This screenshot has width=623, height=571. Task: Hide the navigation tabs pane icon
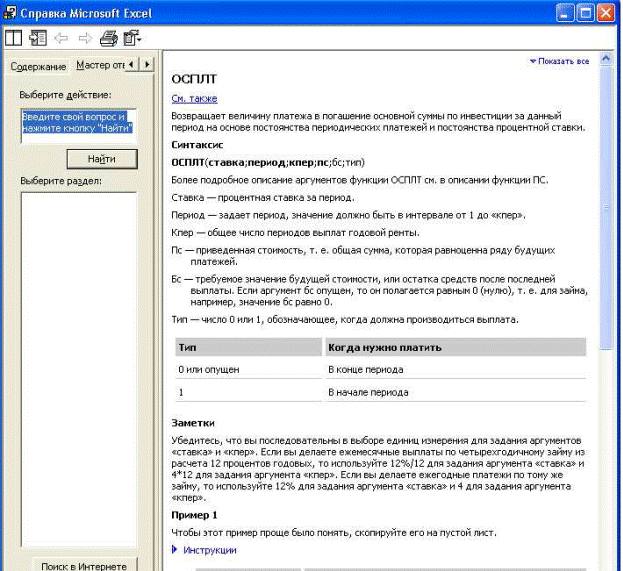(38, 38)
